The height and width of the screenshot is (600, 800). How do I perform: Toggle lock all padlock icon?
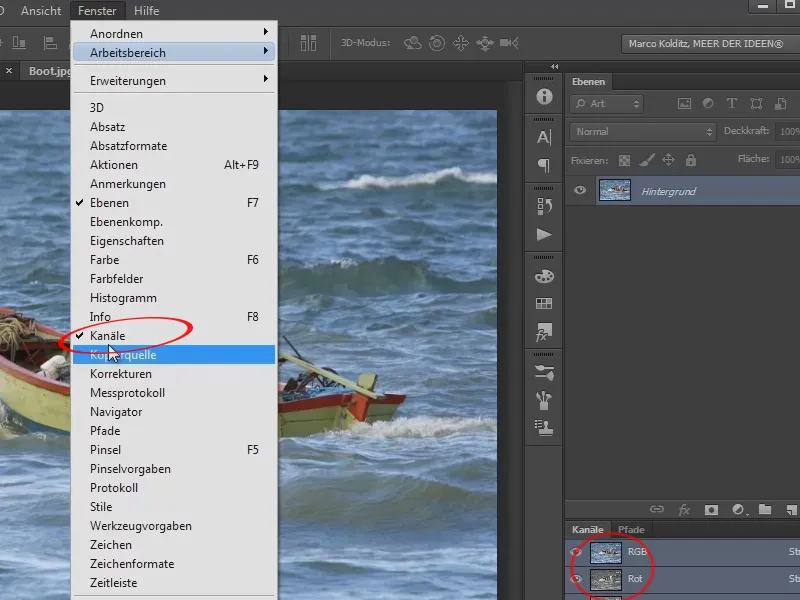click(691, 160)
